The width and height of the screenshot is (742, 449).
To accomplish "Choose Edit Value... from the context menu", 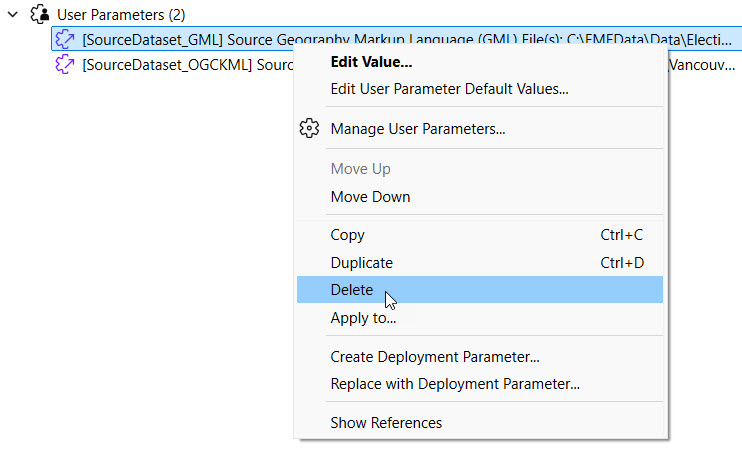I will coord(371,62).
